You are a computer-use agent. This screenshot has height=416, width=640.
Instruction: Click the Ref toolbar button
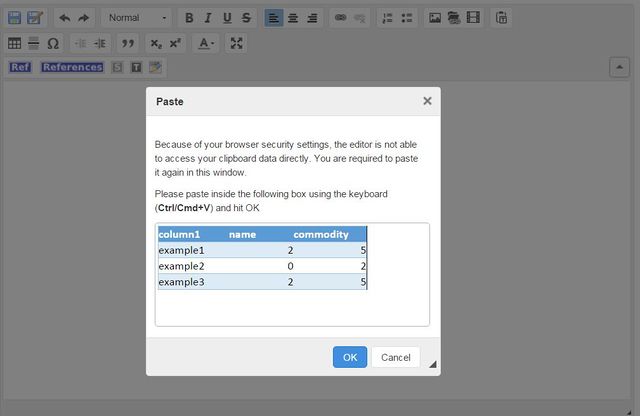pos(20,67)
